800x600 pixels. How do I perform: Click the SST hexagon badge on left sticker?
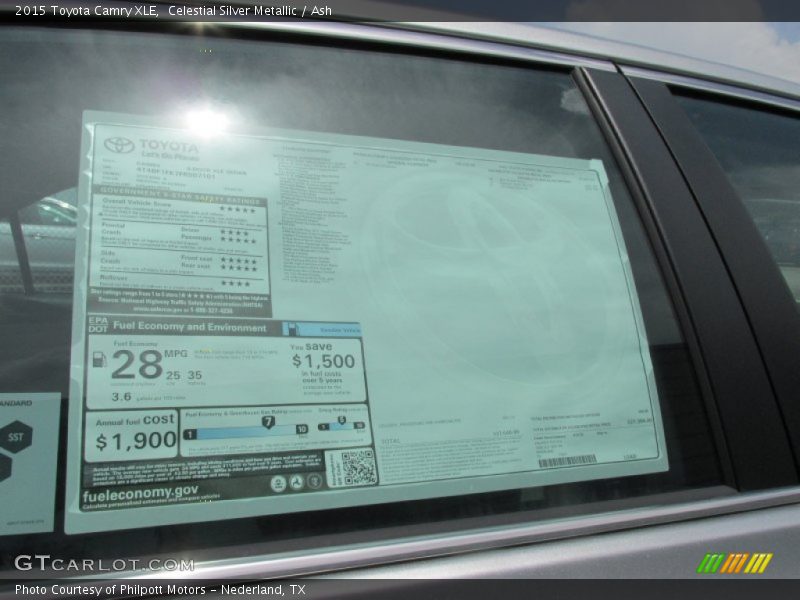[x=16, y=436]
